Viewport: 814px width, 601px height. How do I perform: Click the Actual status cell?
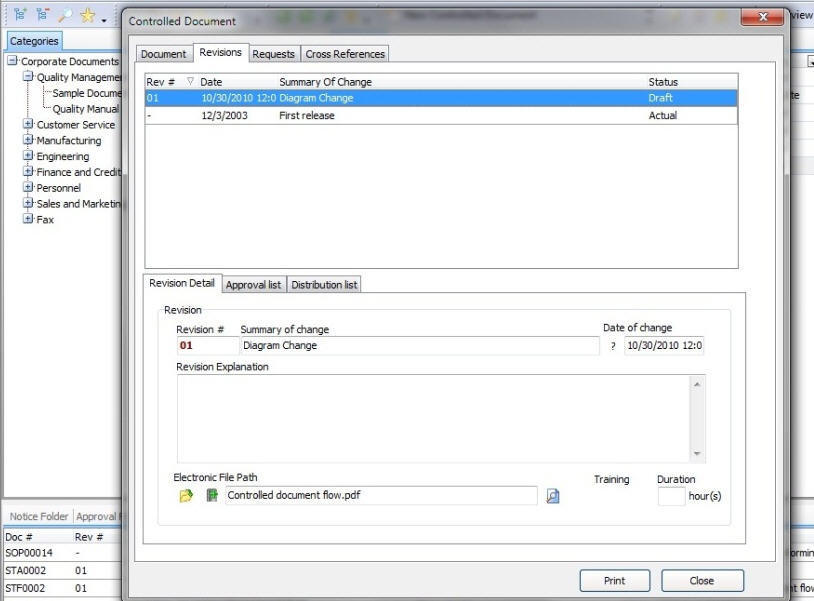tap(662, 116)
